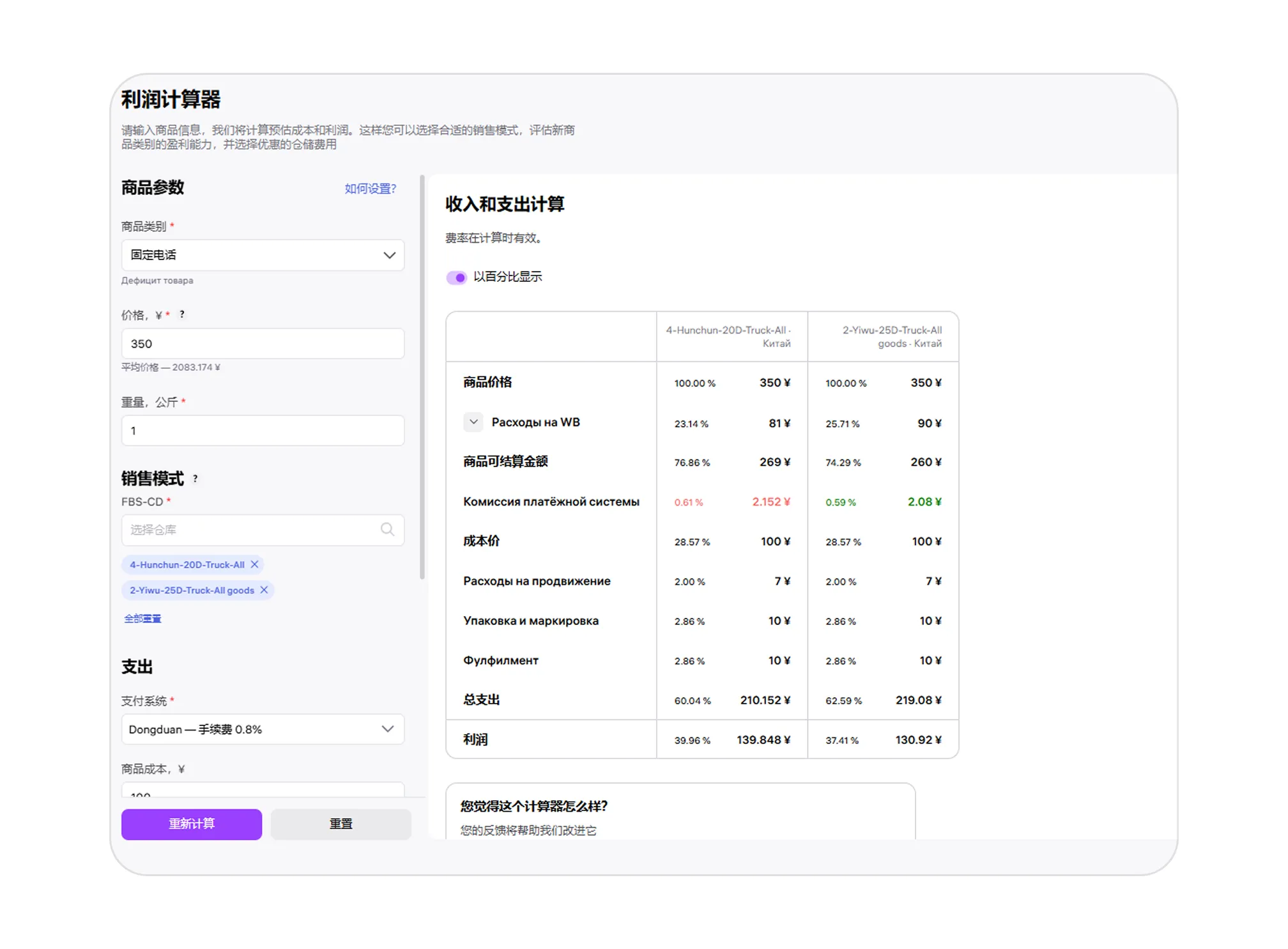Click the 139.848 ¥ profit value
The height and width of the screenshot is (949, 1288).
[x=763, y=740]
